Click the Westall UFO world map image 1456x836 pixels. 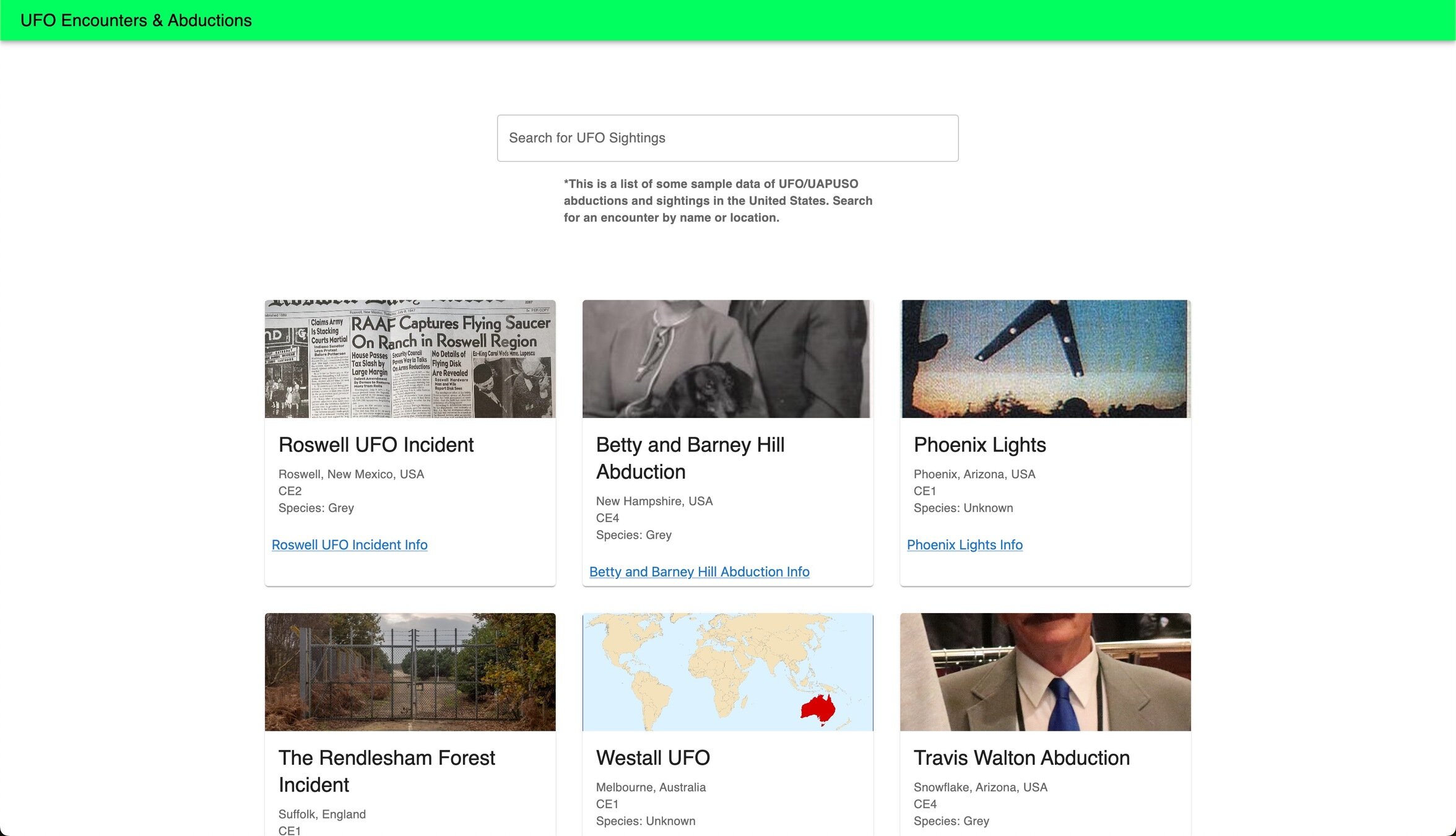(727, 672)
